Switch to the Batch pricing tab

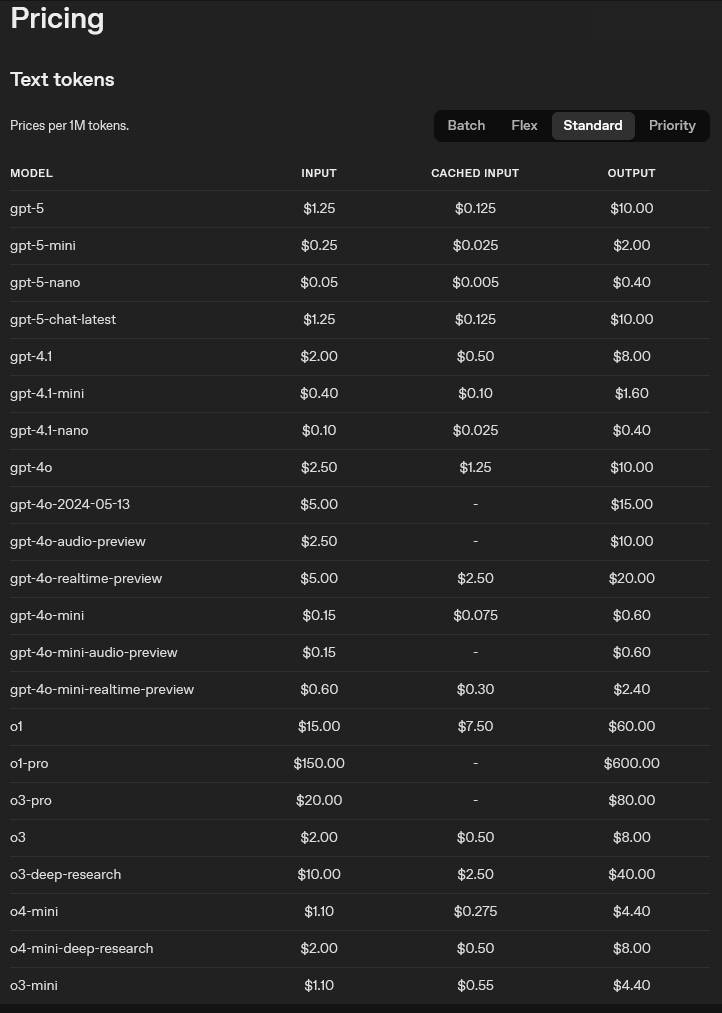click(466, 125)
